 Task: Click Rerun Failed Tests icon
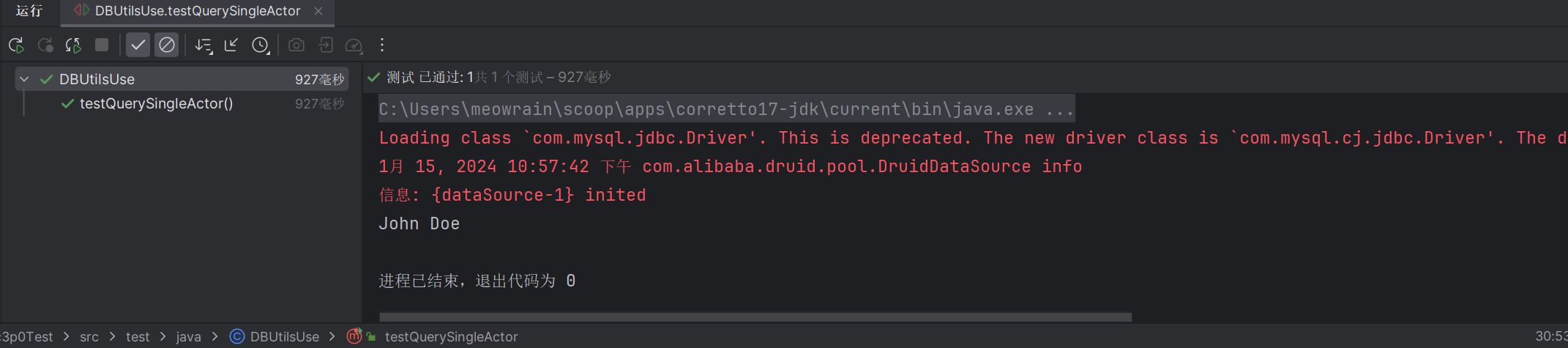45,45
